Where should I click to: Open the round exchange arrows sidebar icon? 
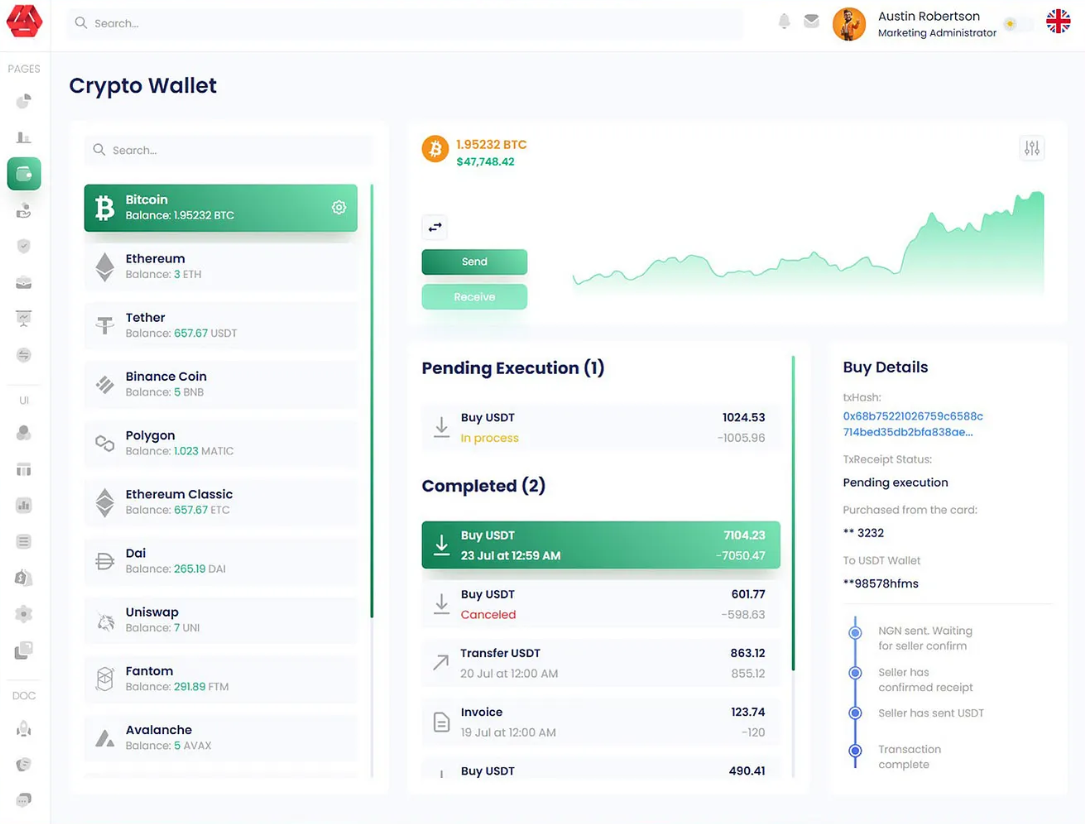(x=24, y=355)
